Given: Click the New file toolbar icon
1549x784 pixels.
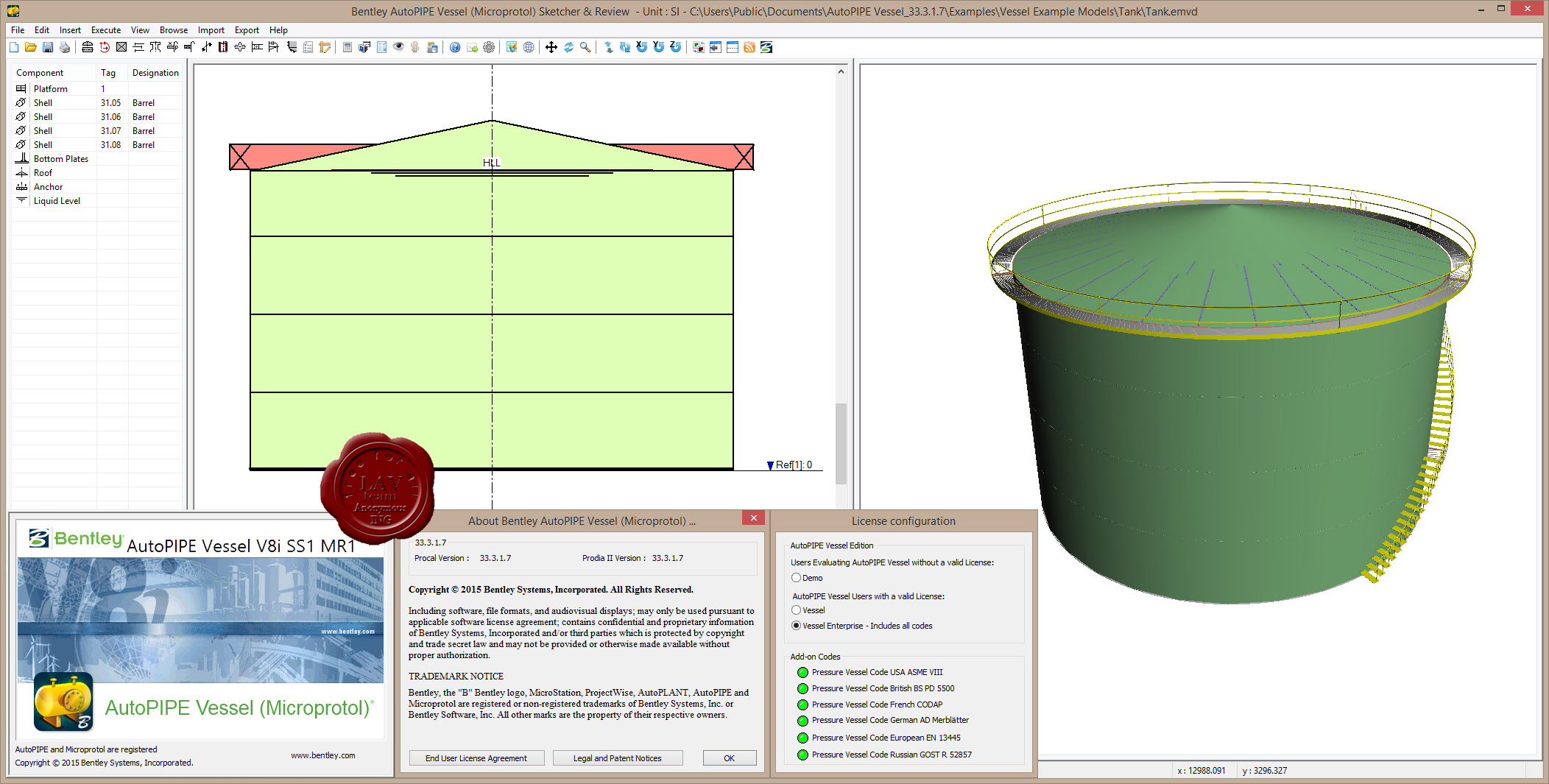Looking at the screenshot, I should pos(14,47).
